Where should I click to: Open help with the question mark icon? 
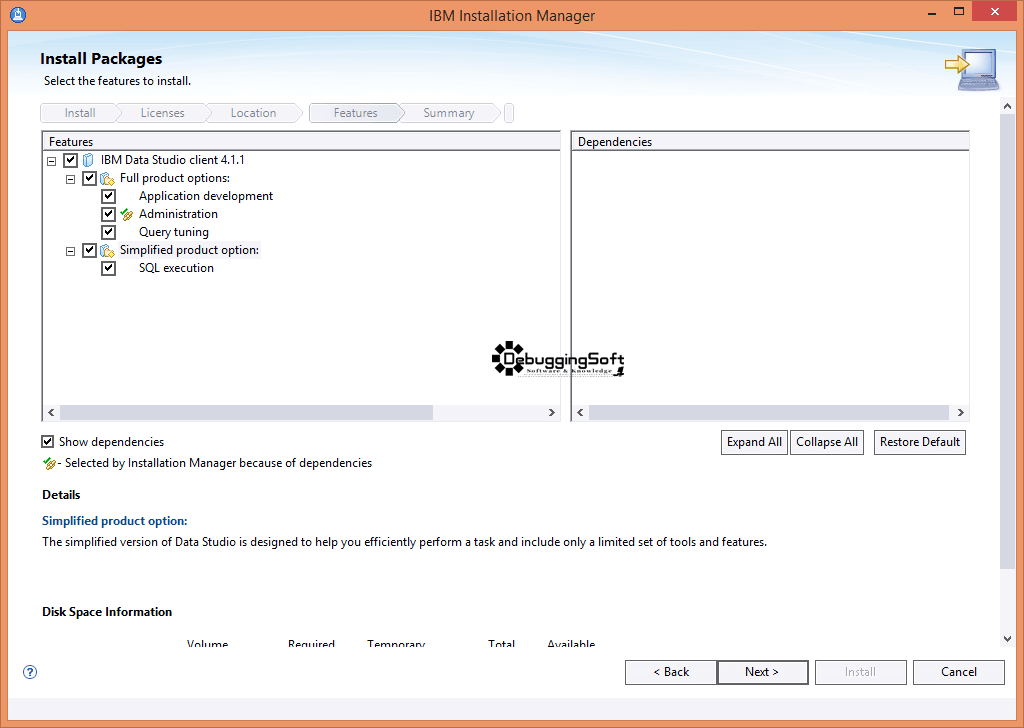(x=30, y=672)
